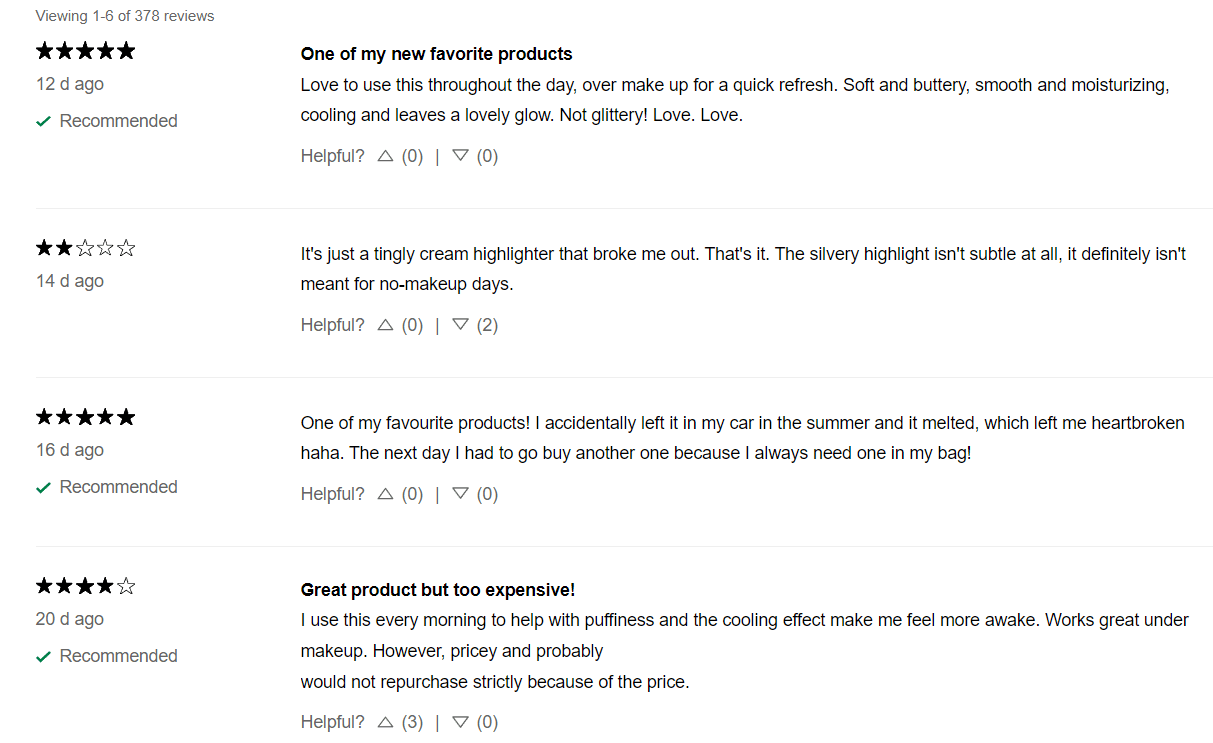This screenshot has height=743, width=1213.
Task: Downvote the 'Great product but too expensive!' review
Action: (460, 722)
